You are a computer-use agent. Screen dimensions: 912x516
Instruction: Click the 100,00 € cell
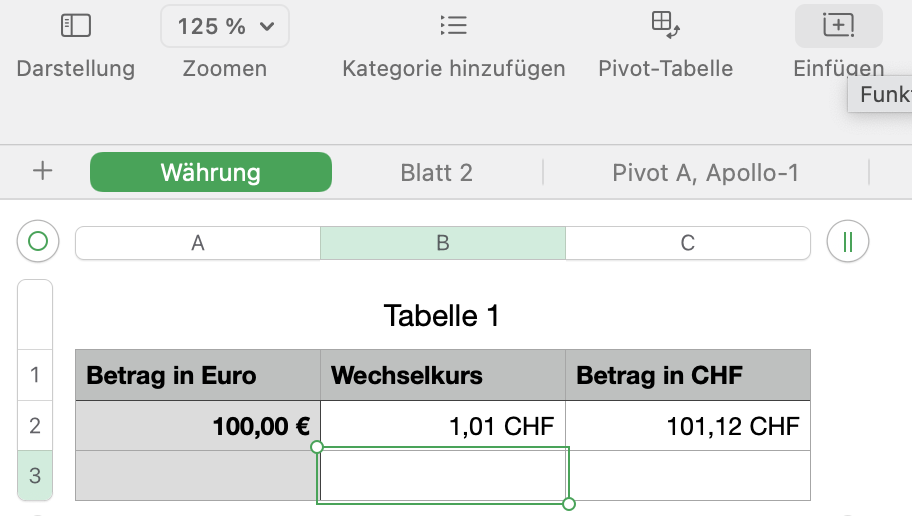(x=198, y=427)
